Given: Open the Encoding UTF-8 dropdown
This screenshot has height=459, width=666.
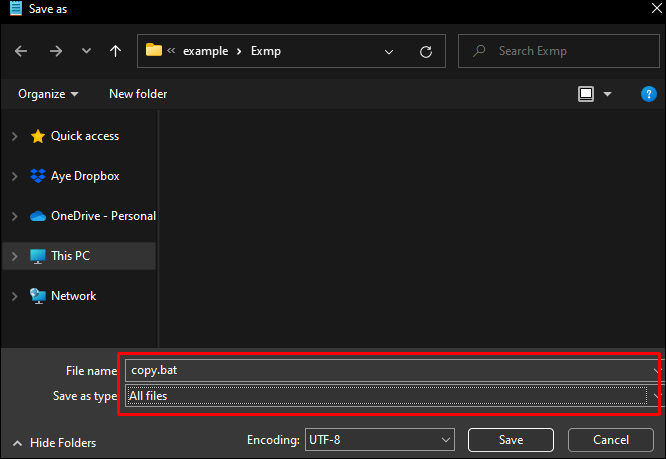Looking at the screenshot, I should (x=378, y=440).
